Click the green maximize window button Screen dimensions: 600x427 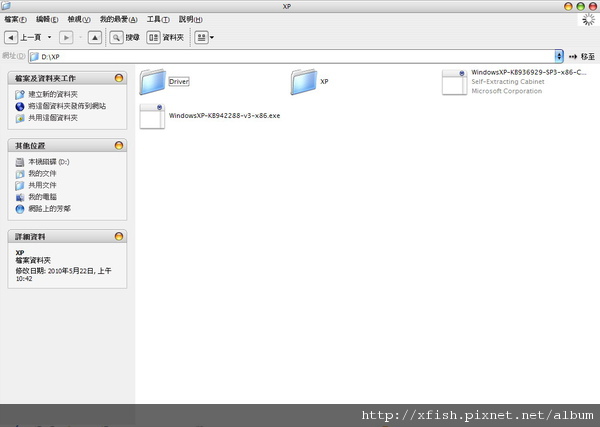(580, 6)
